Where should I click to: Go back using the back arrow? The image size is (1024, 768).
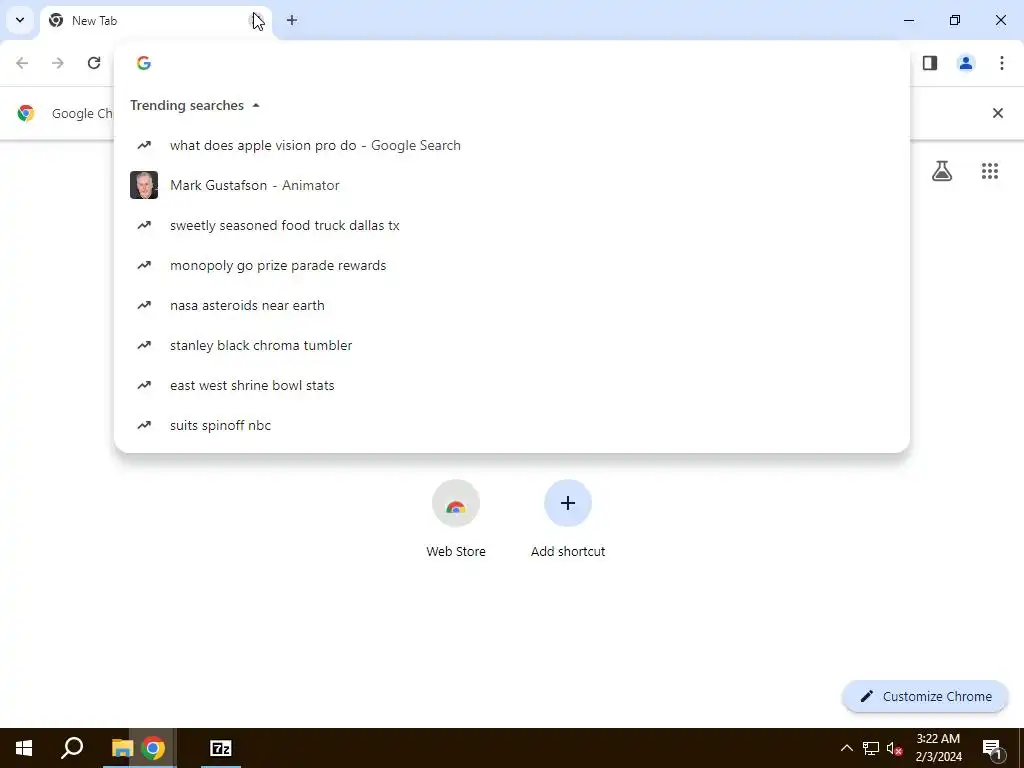22,63
